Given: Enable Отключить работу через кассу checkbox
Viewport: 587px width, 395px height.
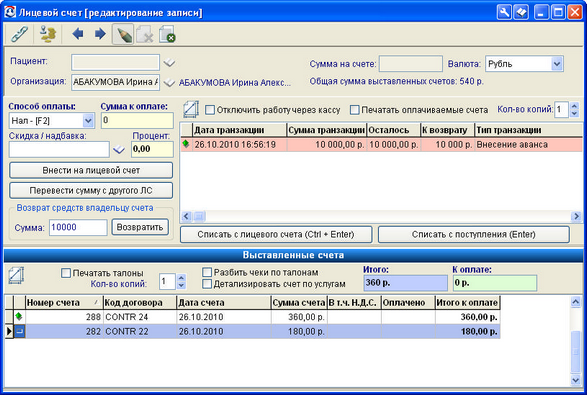Looking at the screenshot, I should point(210,110).
